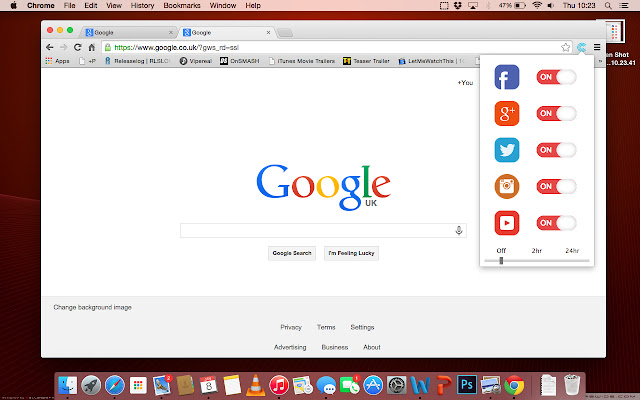Click the Instagram camera icon in the popup
Image resolution: width=640 pixels, height=400 pixels.
[x=507, y=186]
